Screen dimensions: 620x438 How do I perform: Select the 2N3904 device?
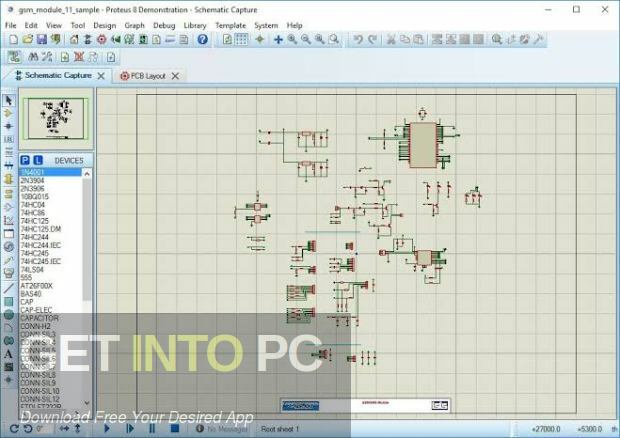click(x=32, y=180)
